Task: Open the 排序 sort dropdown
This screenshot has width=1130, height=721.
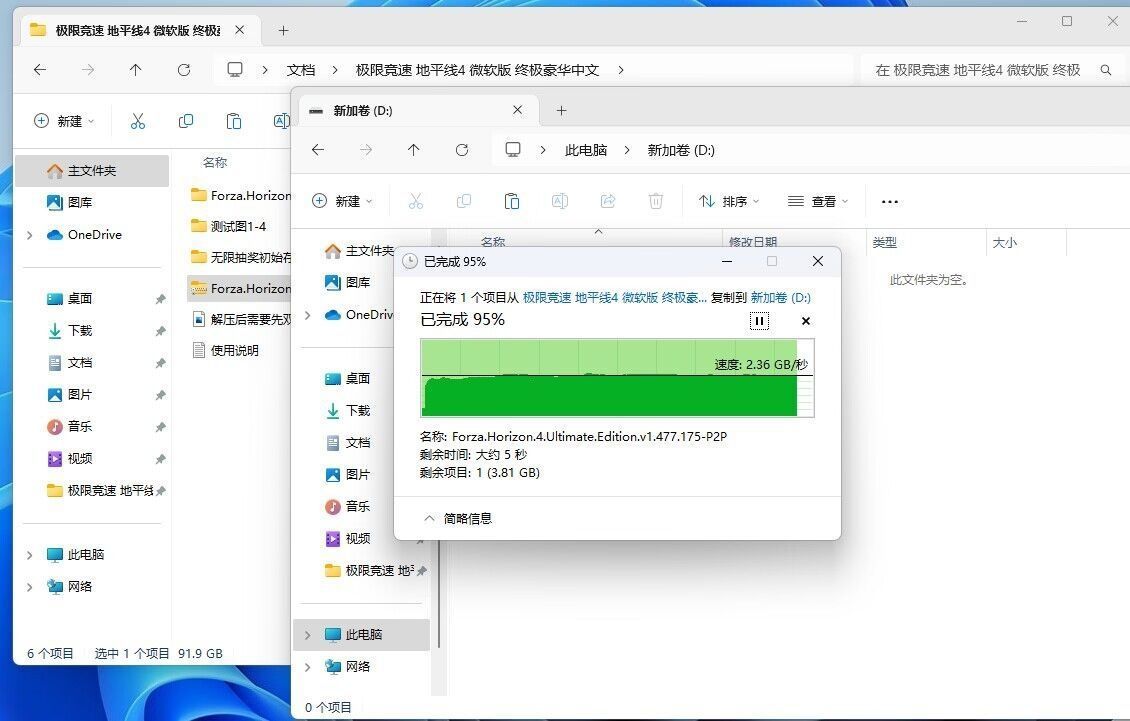Action: 729,201
